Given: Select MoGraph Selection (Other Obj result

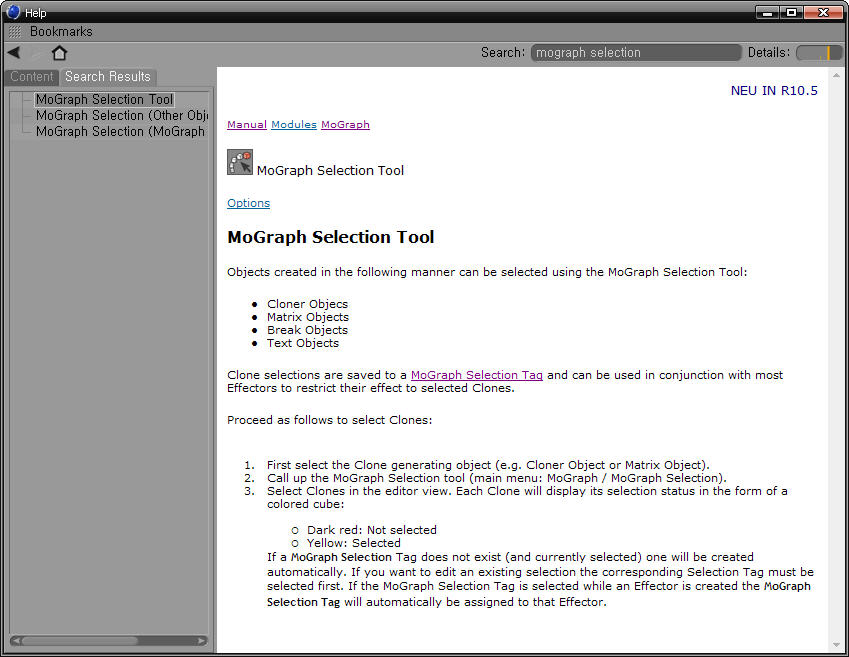Looking at the screenshot, I should (122, 115).
